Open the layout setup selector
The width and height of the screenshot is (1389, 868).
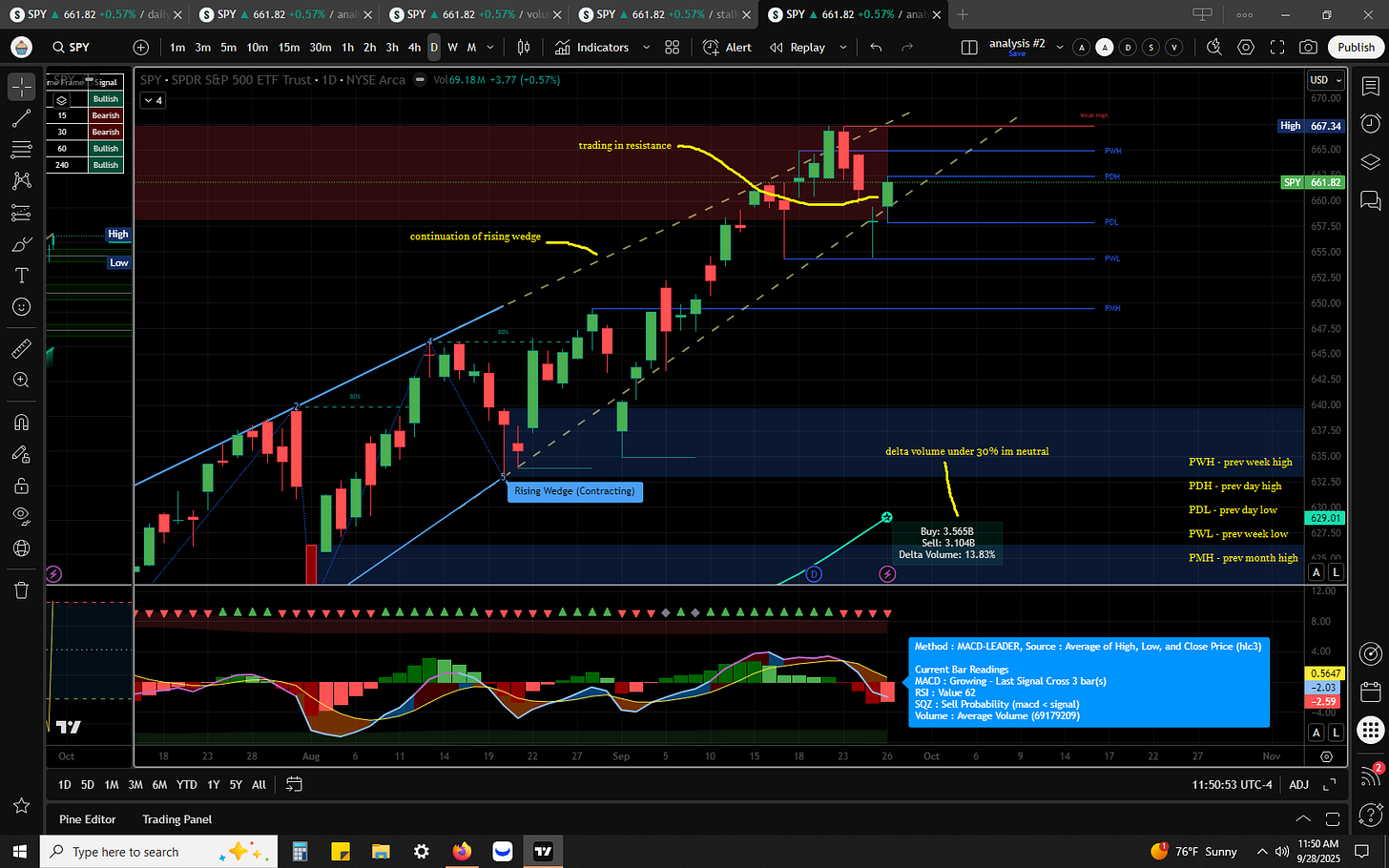coord(969,47)
